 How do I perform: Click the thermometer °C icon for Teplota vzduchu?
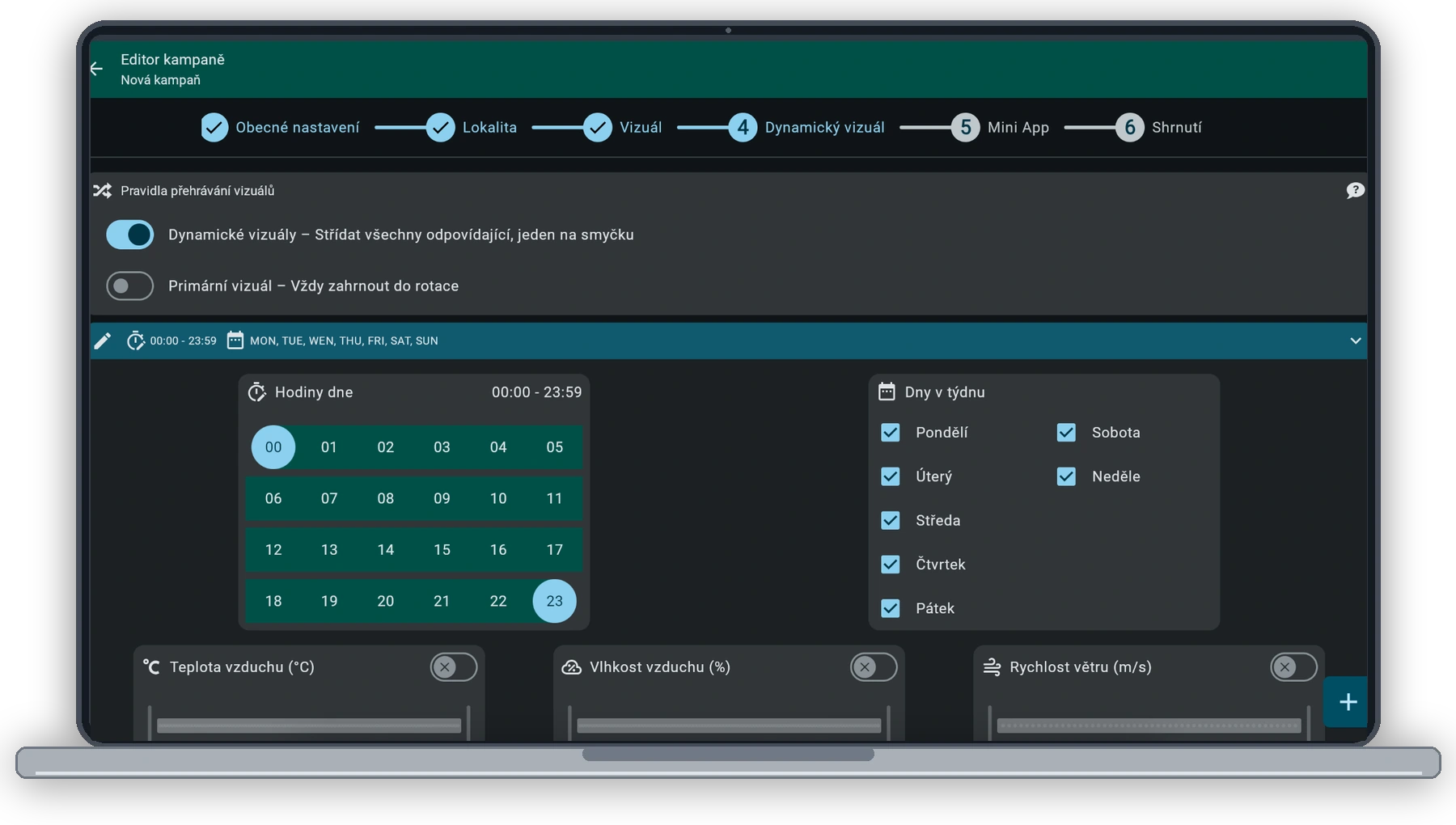151,667
